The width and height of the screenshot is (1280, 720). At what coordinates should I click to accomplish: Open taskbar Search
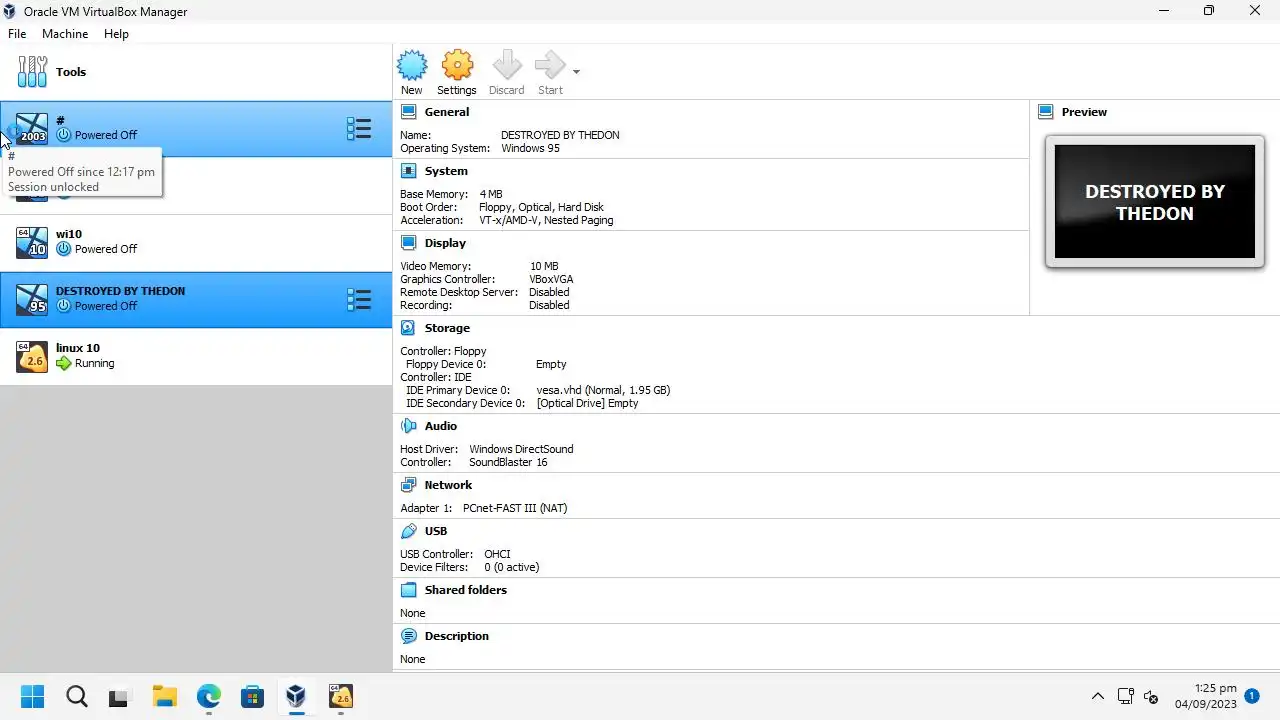(x=76, y=696)
